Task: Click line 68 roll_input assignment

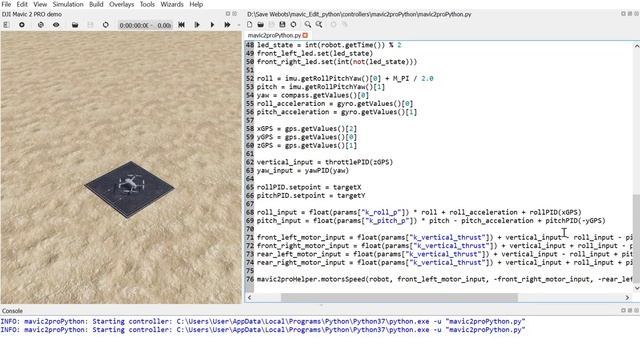Action: (419, 212)
